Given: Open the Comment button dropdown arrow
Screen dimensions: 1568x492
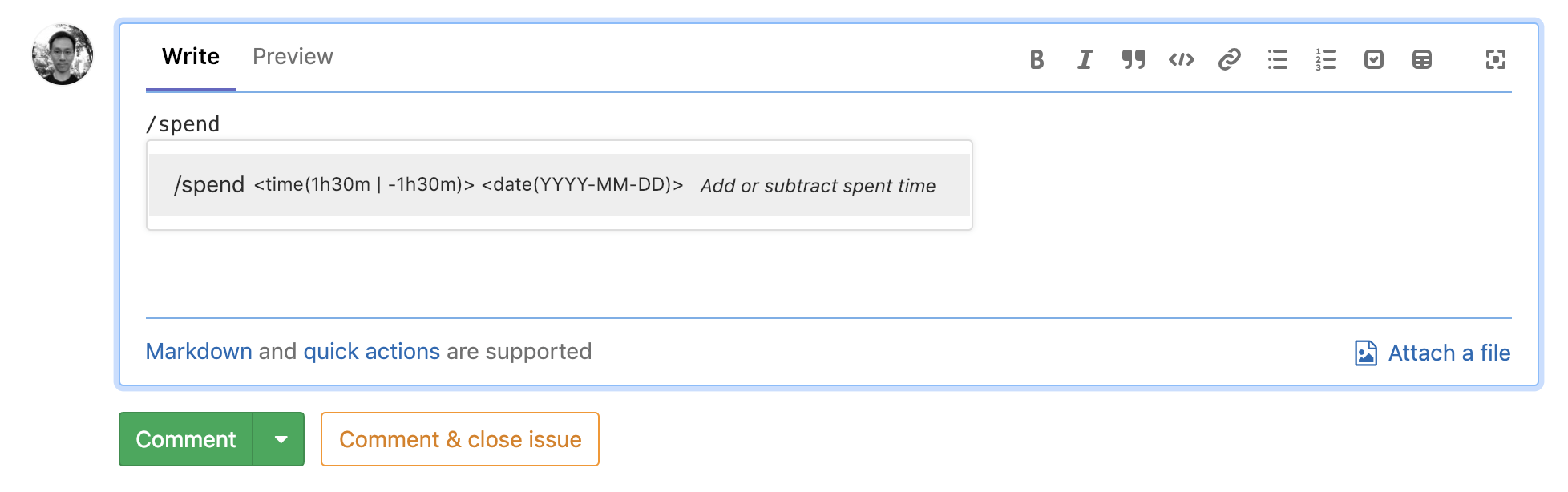Looking at the screenshot, I should point(280,439).
